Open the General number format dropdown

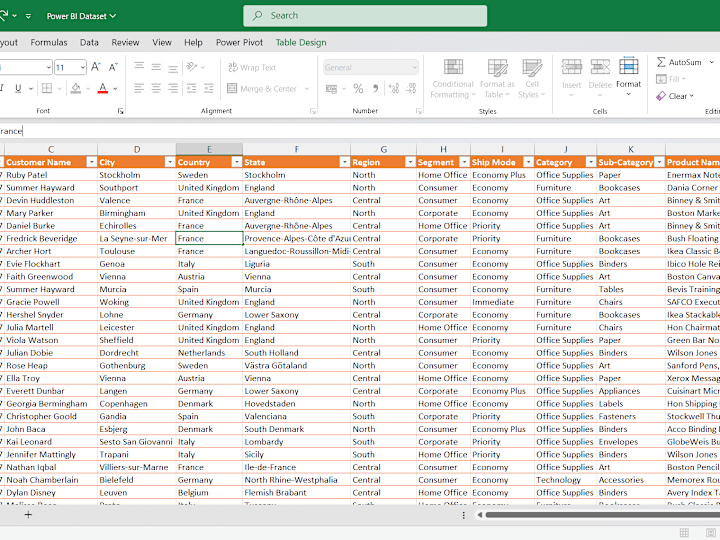371,68
